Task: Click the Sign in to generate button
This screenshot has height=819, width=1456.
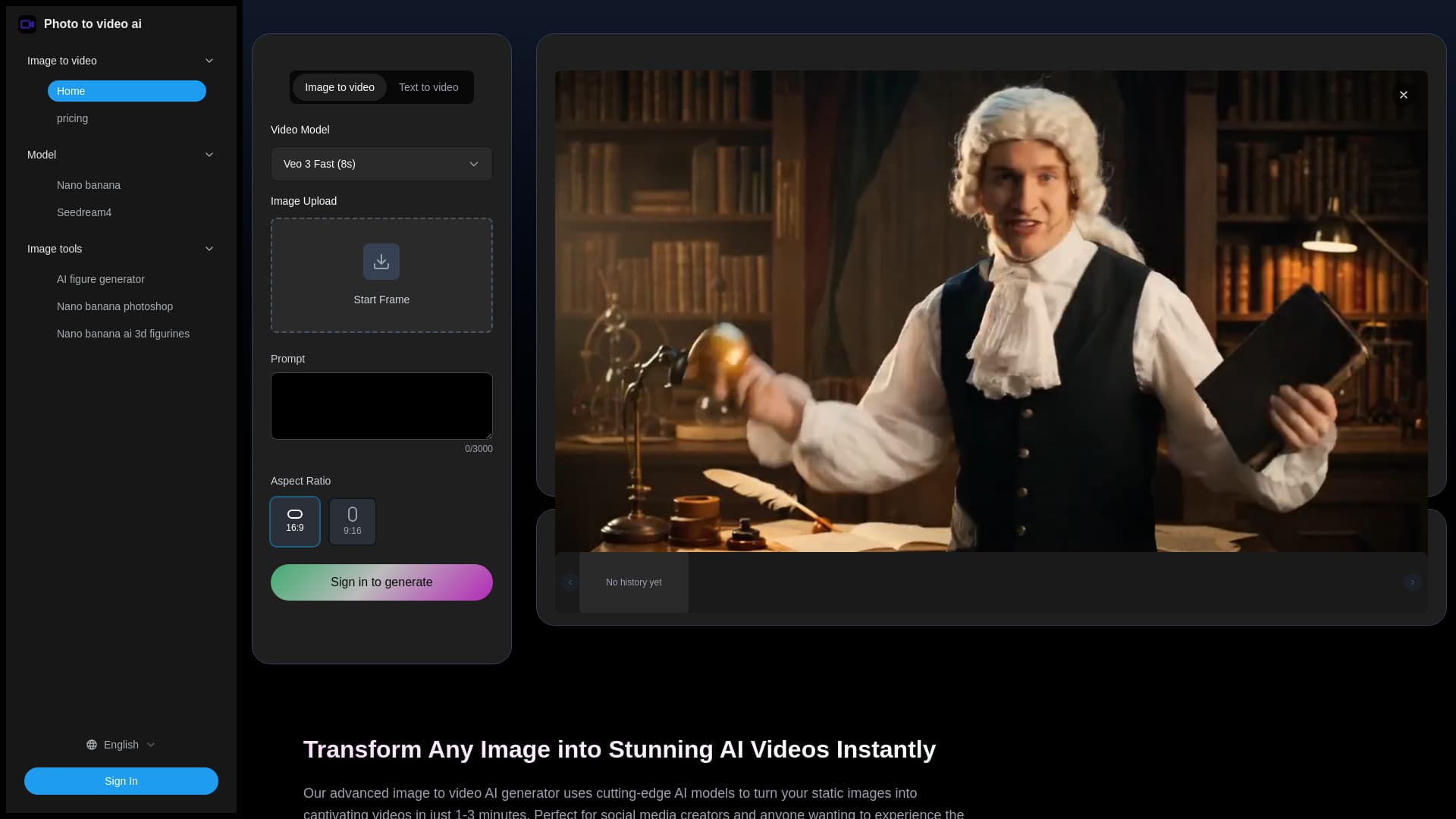Action: tap(381, 582)
